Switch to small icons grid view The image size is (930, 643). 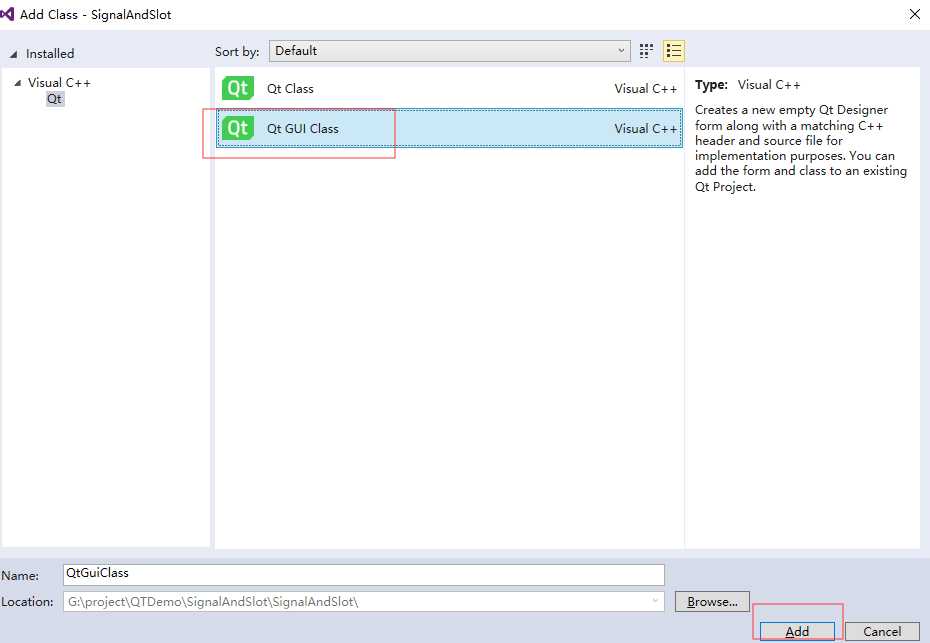click(x=646, y=51)
